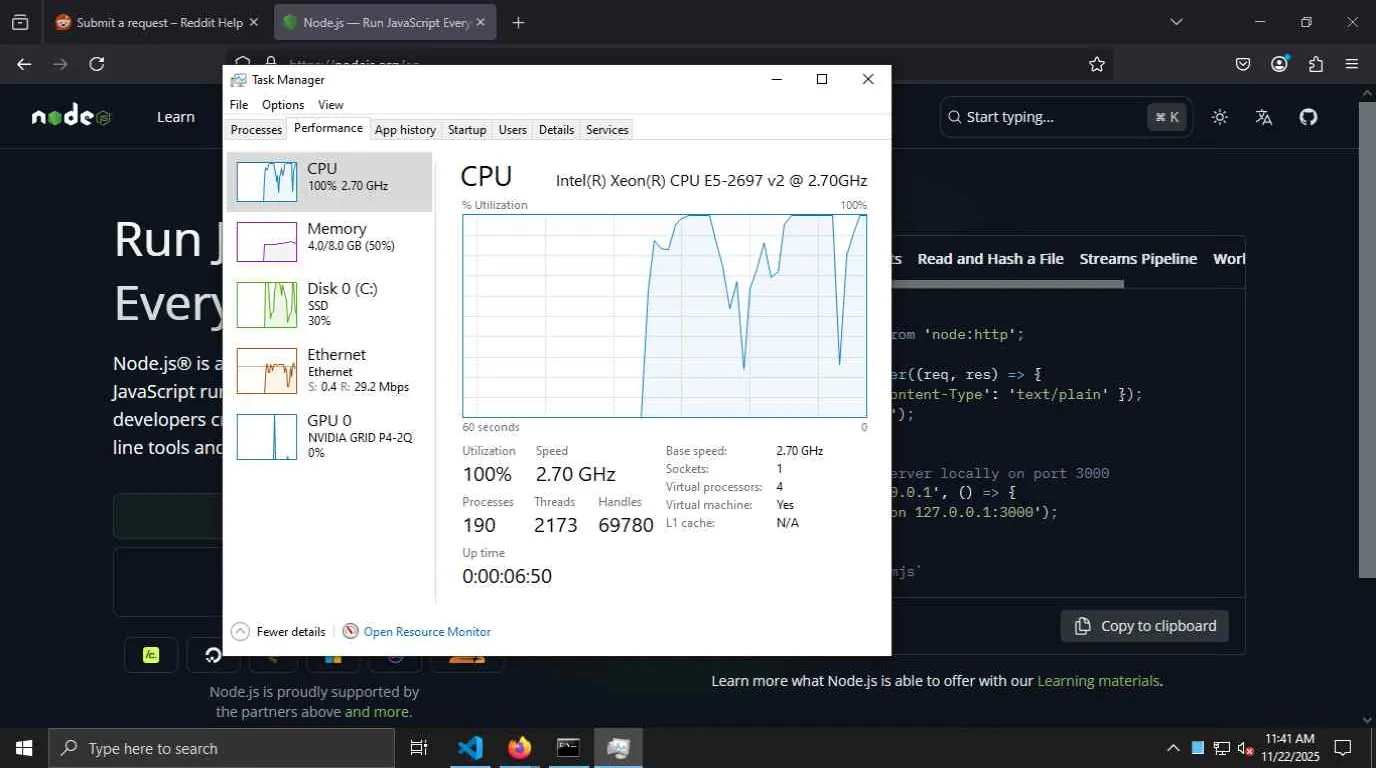This screenshot has height=768, width=1376.
Task: Switch to the Startup tab
Action: tap(467, 130)
